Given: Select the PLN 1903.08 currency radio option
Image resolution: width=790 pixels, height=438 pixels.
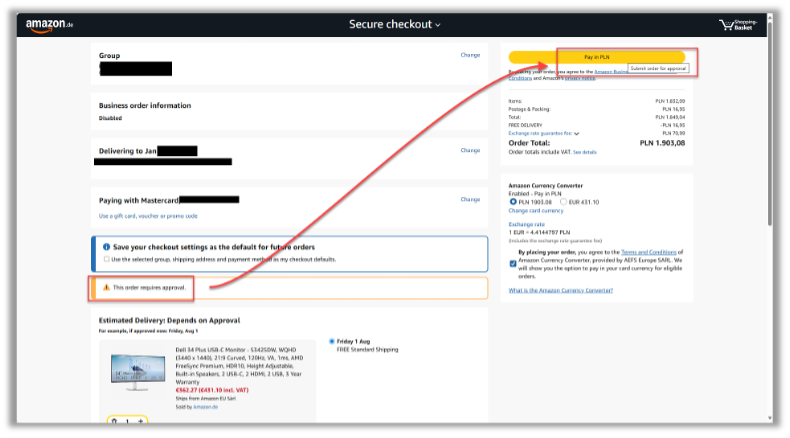Looking at the screenshot, I should click(513, 202).
